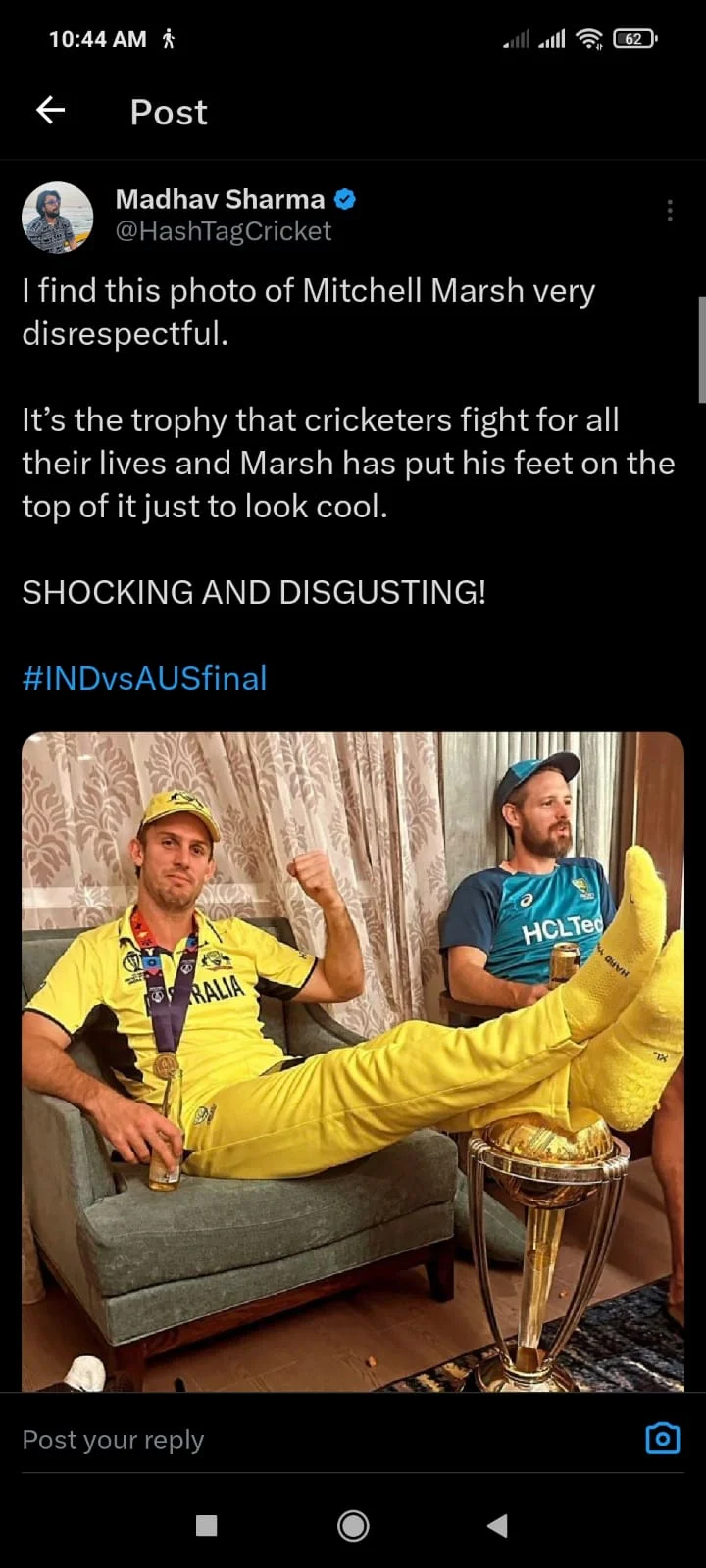Tap the Wi-Fi status icon
This screenshot has height=1568, width=706.
[x=589, y=39]
